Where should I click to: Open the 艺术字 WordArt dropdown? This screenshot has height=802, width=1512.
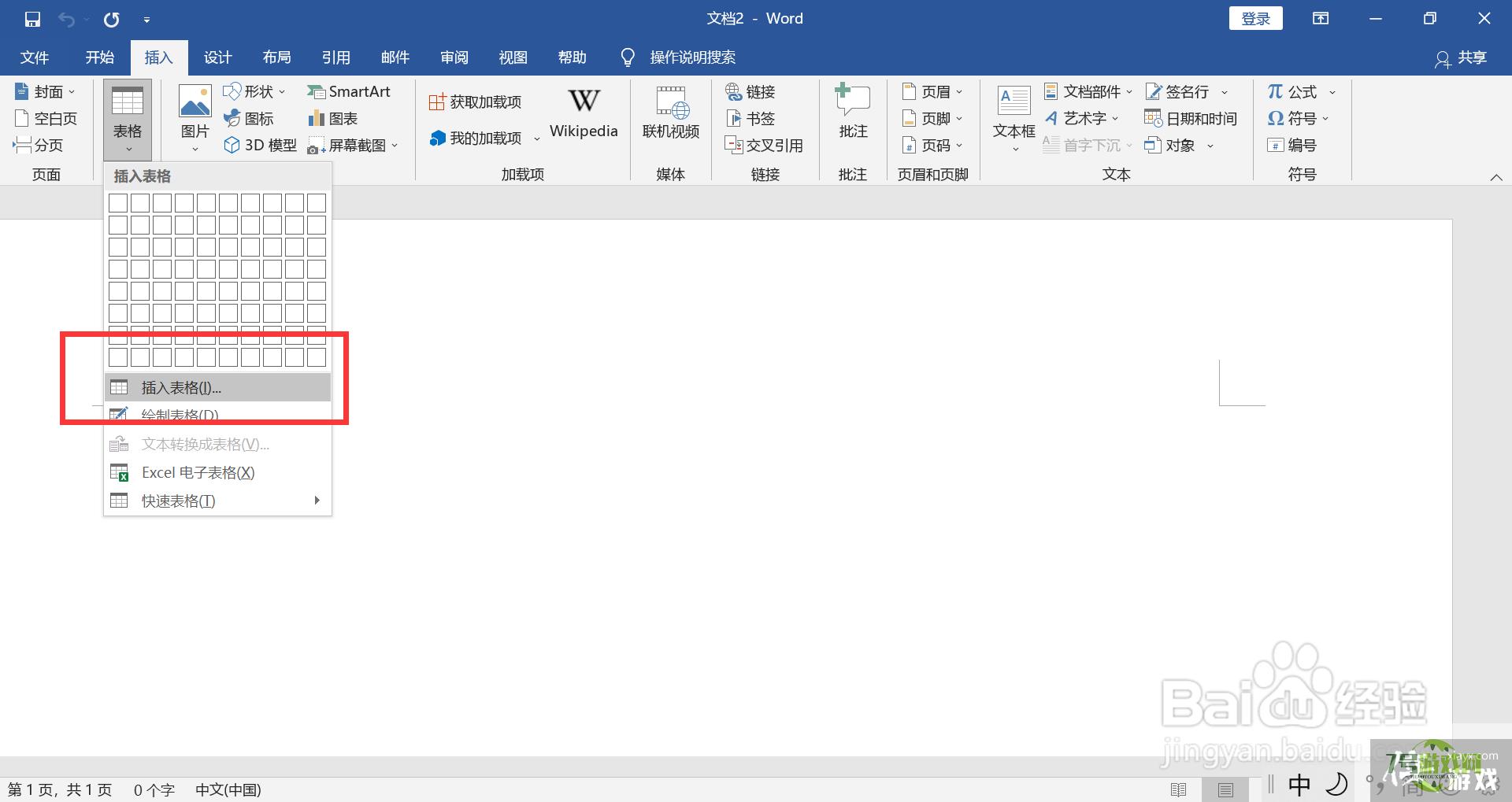(1082, 119)
